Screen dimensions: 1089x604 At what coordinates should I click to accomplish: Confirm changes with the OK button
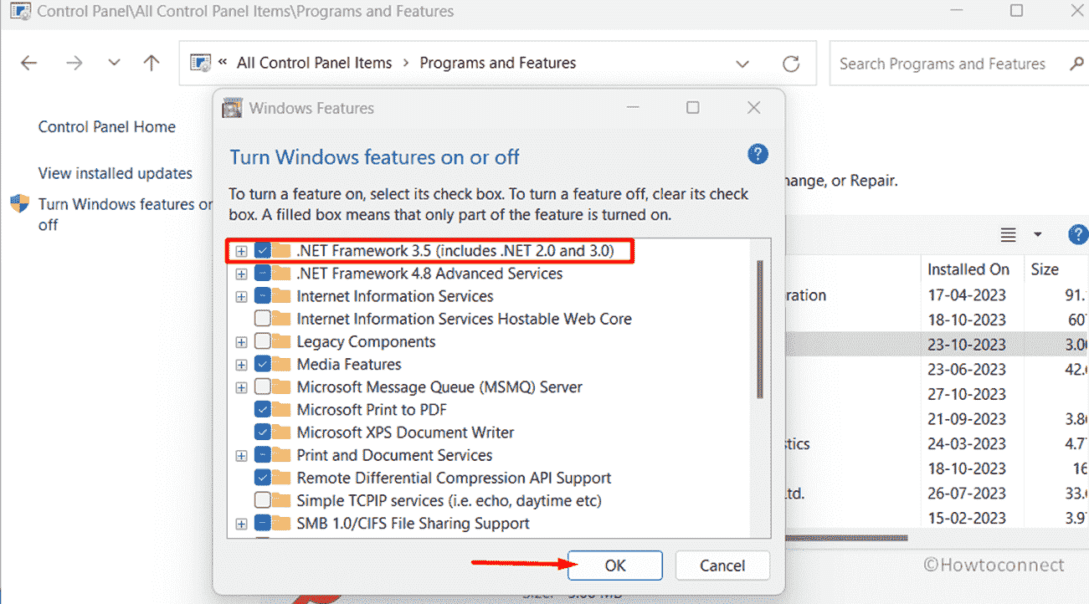615,565
